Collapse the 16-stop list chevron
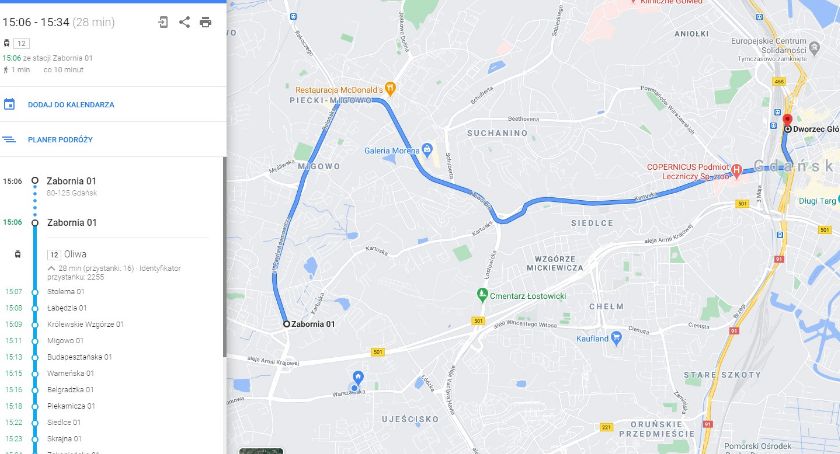The height and width of the screenshot is (454, 840). pyautogui.click(x=51, y=268)
